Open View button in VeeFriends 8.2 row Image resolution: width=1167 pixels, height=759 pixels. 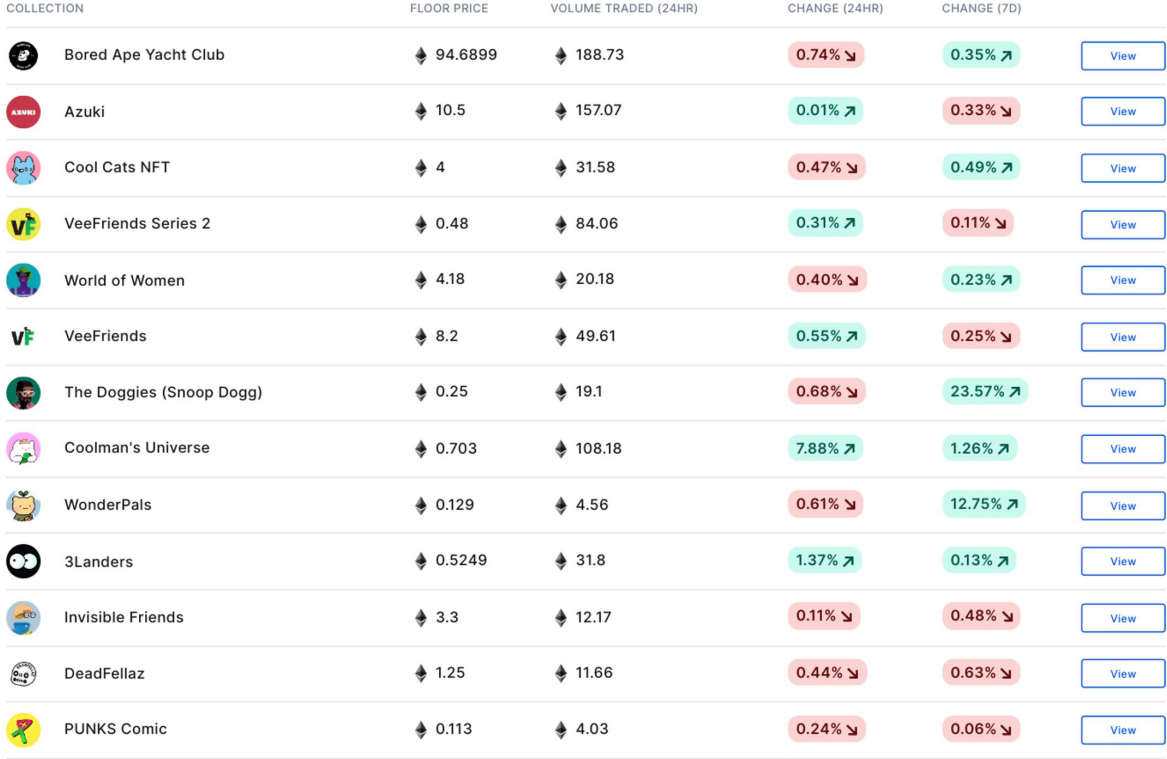[1122, 337]
